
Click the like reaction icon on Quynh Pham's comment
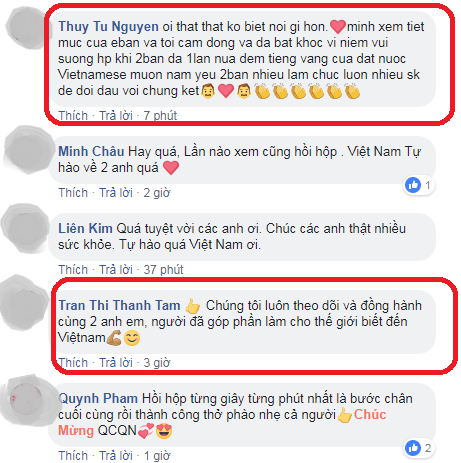click(413, 448)
